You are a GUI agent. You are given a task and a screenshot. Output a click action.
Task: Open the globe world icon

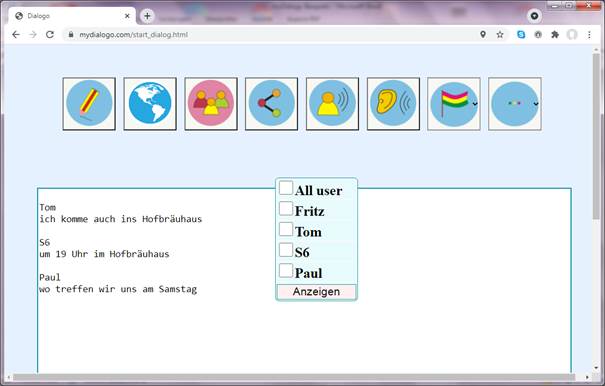coord(150,104)
